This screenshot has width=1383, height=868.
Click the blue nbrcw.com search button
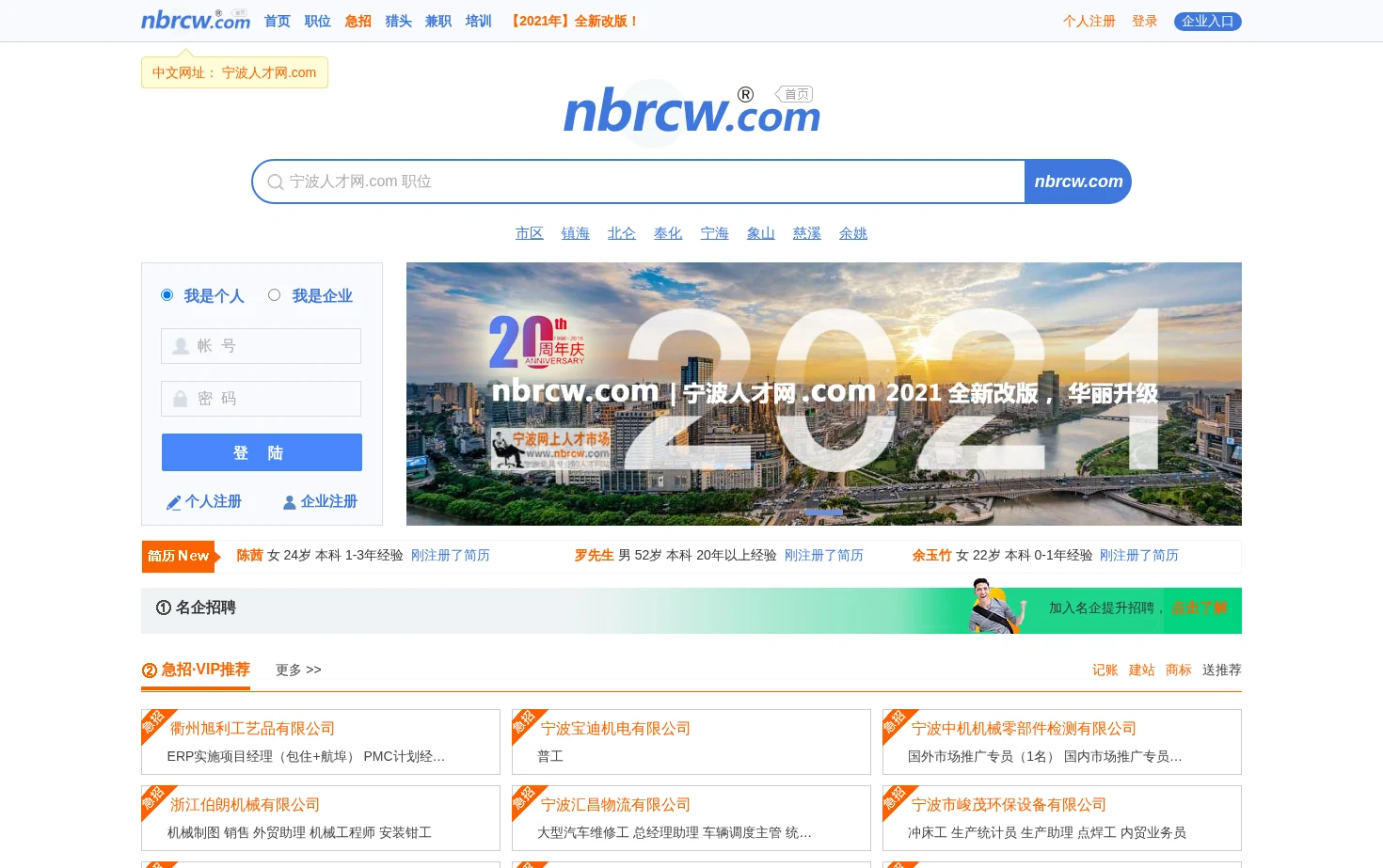1078,181
